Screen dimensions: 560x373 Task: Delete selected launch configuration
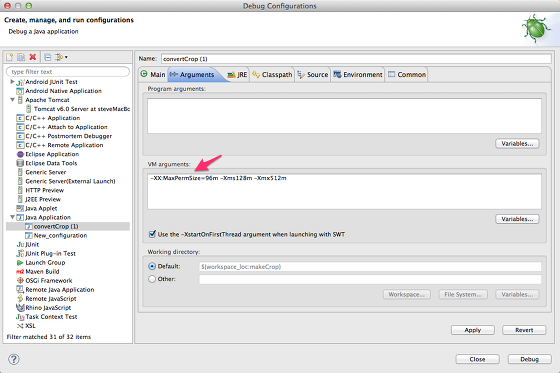pos(32,57)
